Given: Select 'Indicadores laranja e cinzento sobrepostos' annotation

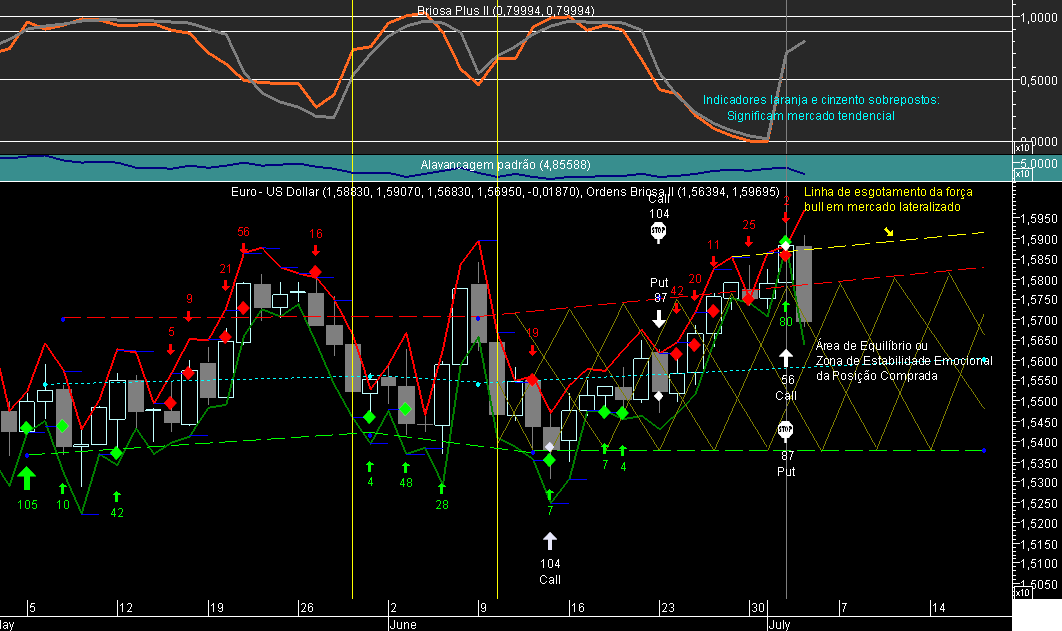Looking at the screenshot, I should 821,100.
